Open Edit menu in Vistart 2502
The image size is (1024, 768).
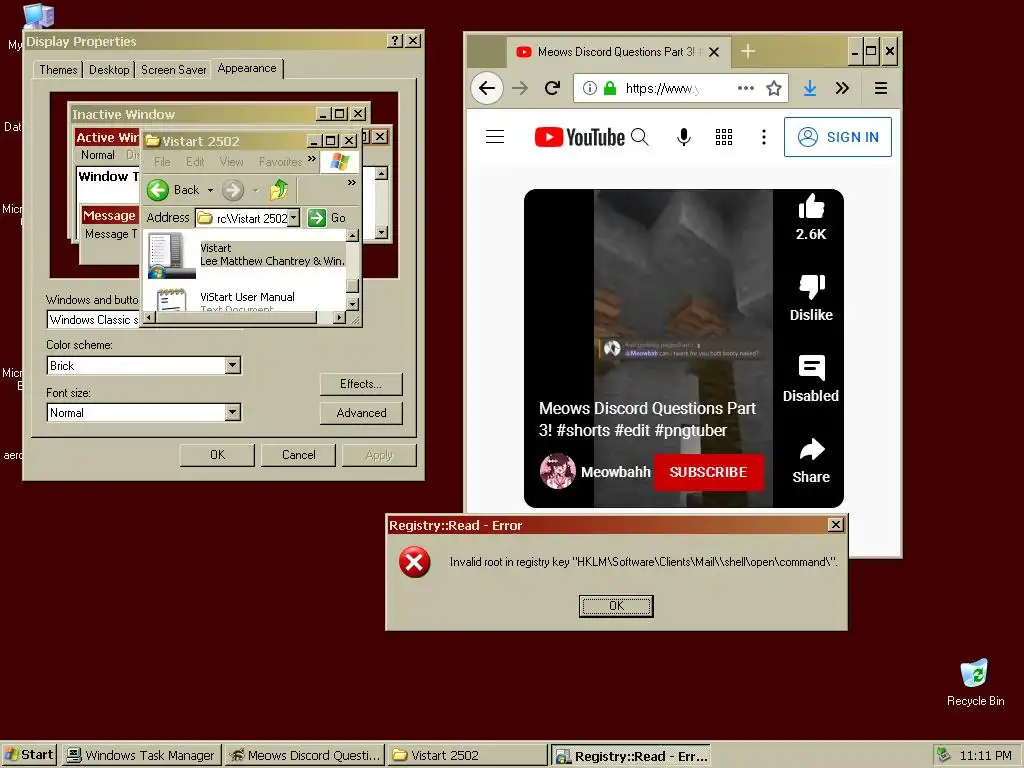tap(195, 161)
